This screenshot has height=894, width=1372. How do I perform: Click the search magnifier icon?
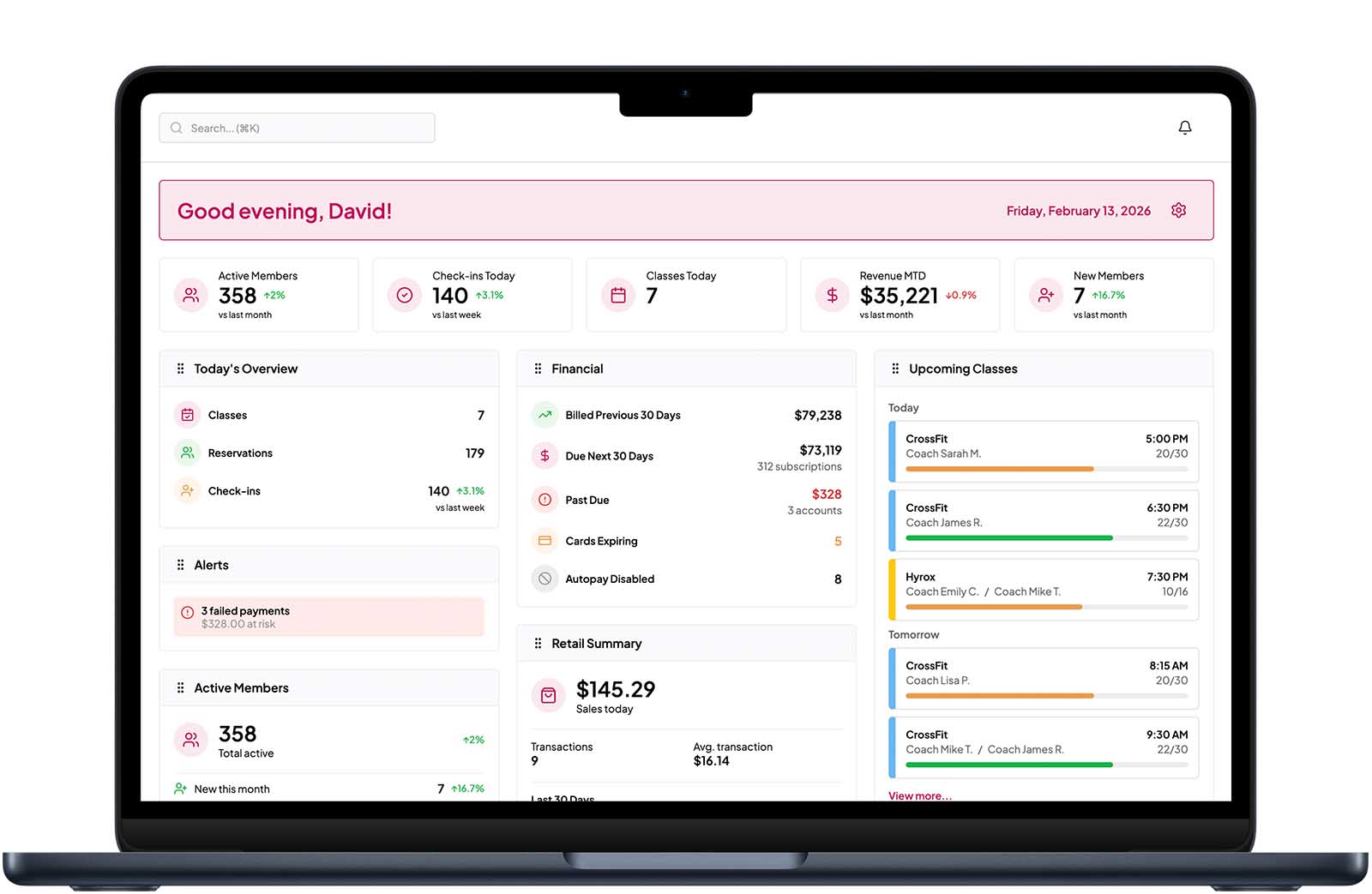tap(176, 127)
